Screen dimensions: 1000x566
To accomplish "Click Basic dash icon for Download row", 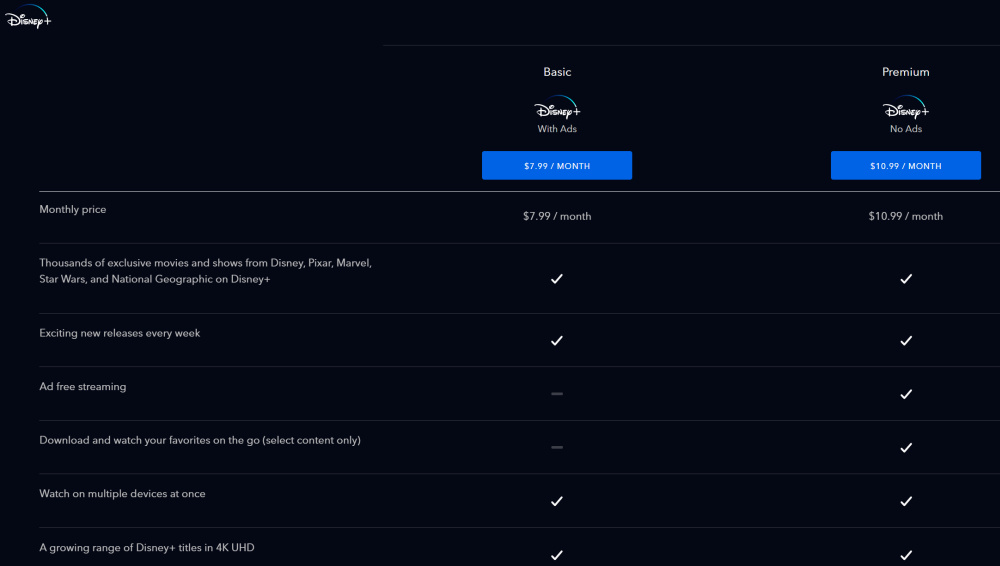I will tap(557, 447).
